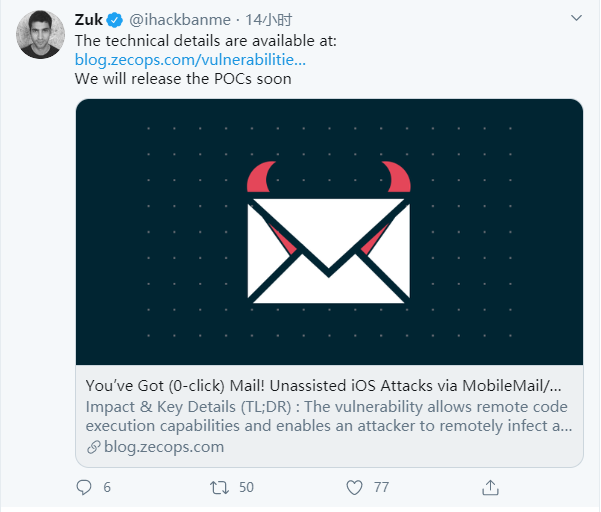
Task: Click the reply count 6
Action: click(107, 487)
